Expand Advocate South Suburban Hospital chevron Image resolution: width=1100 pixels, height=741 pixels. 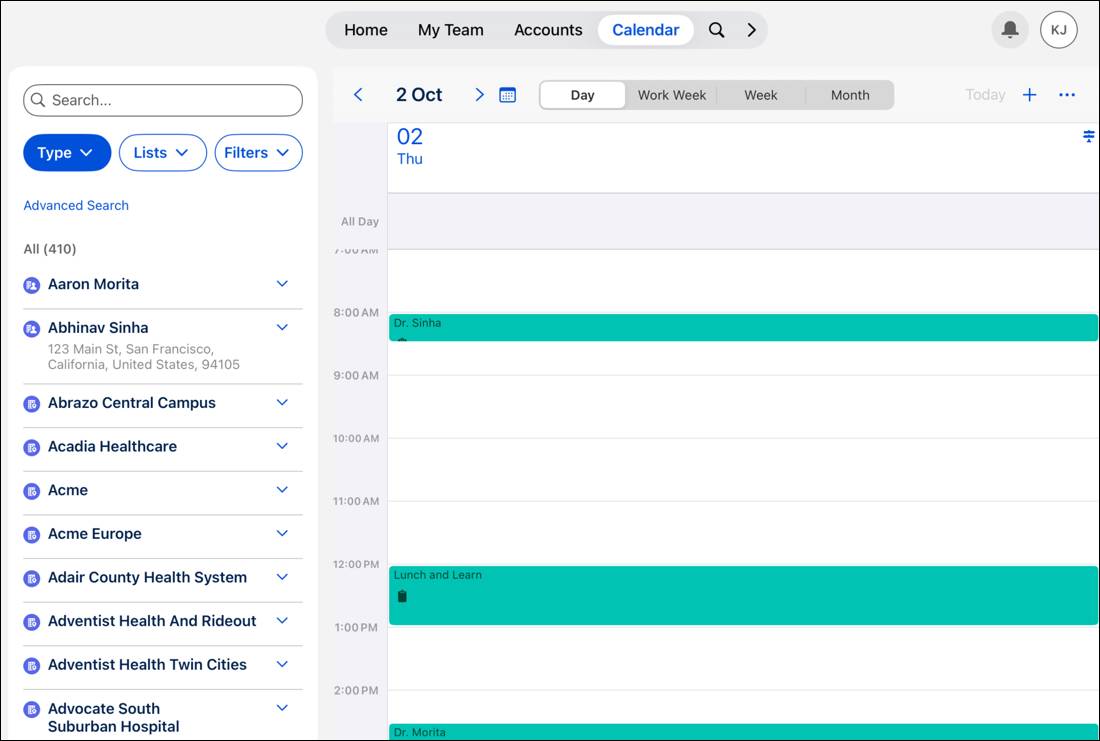pos(282,708)
